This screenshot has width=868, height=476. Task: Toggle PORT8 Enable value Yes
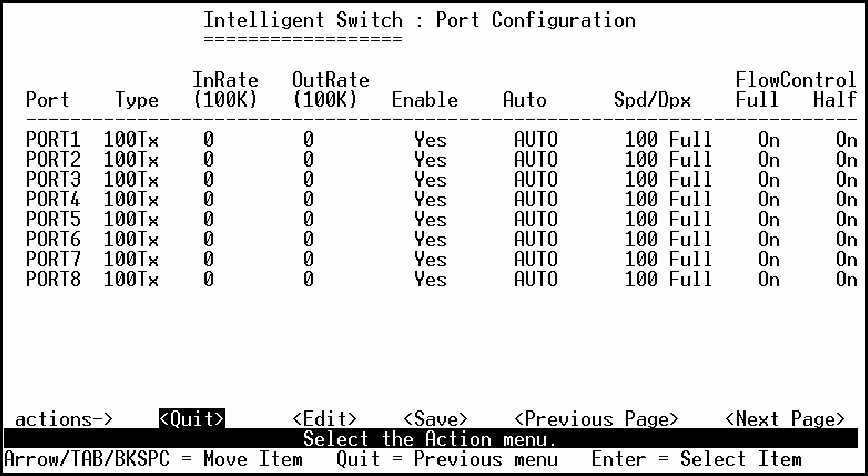(430, 280)
